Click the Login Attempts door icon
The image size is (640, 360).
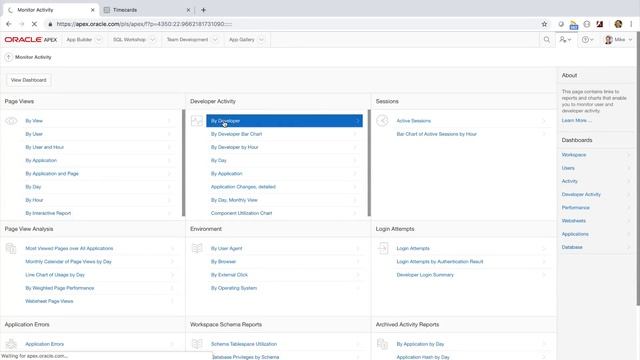(383, 248)
